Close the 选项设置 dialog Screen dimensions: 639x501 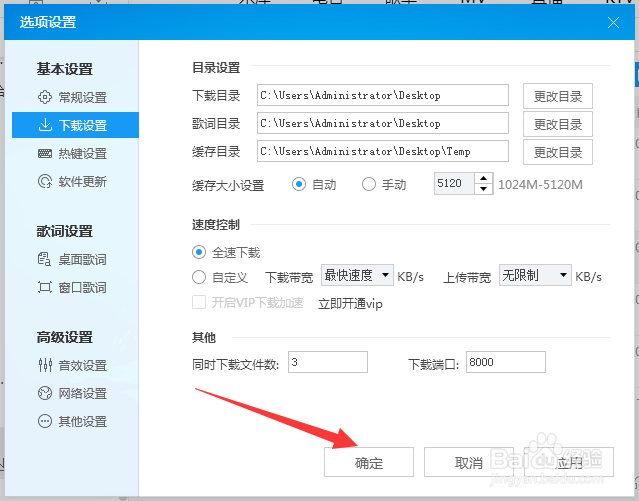tap(613, 22)
